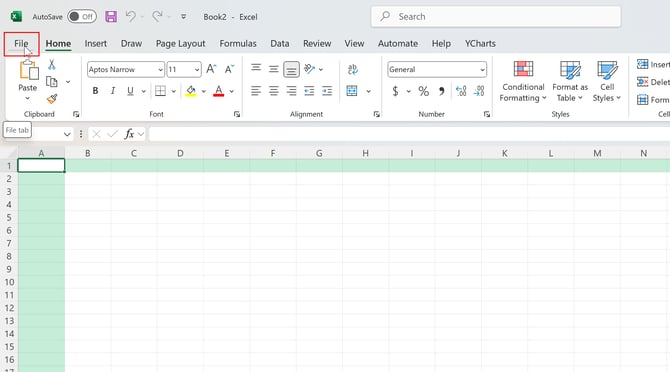This screenshot has width=670, height=372.
Task: Click the Excel app logo icon
Action: [16, 17]
